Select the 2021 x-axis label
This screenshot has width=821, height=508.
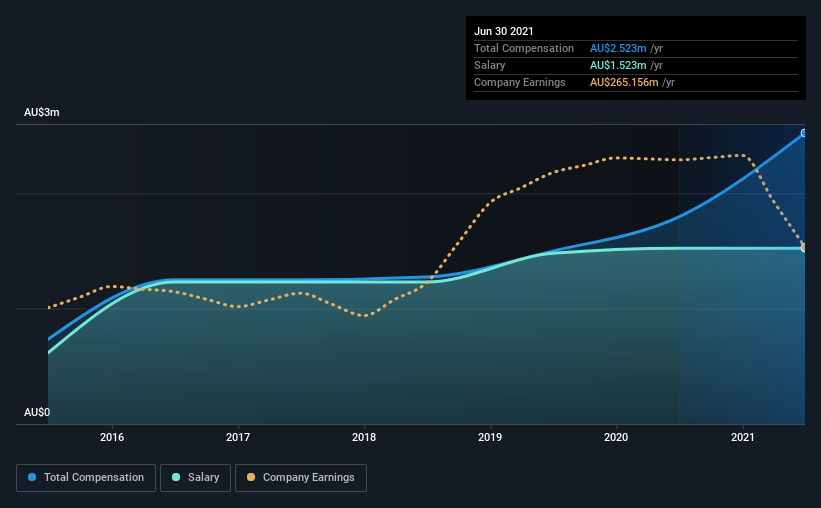point(742,437)
